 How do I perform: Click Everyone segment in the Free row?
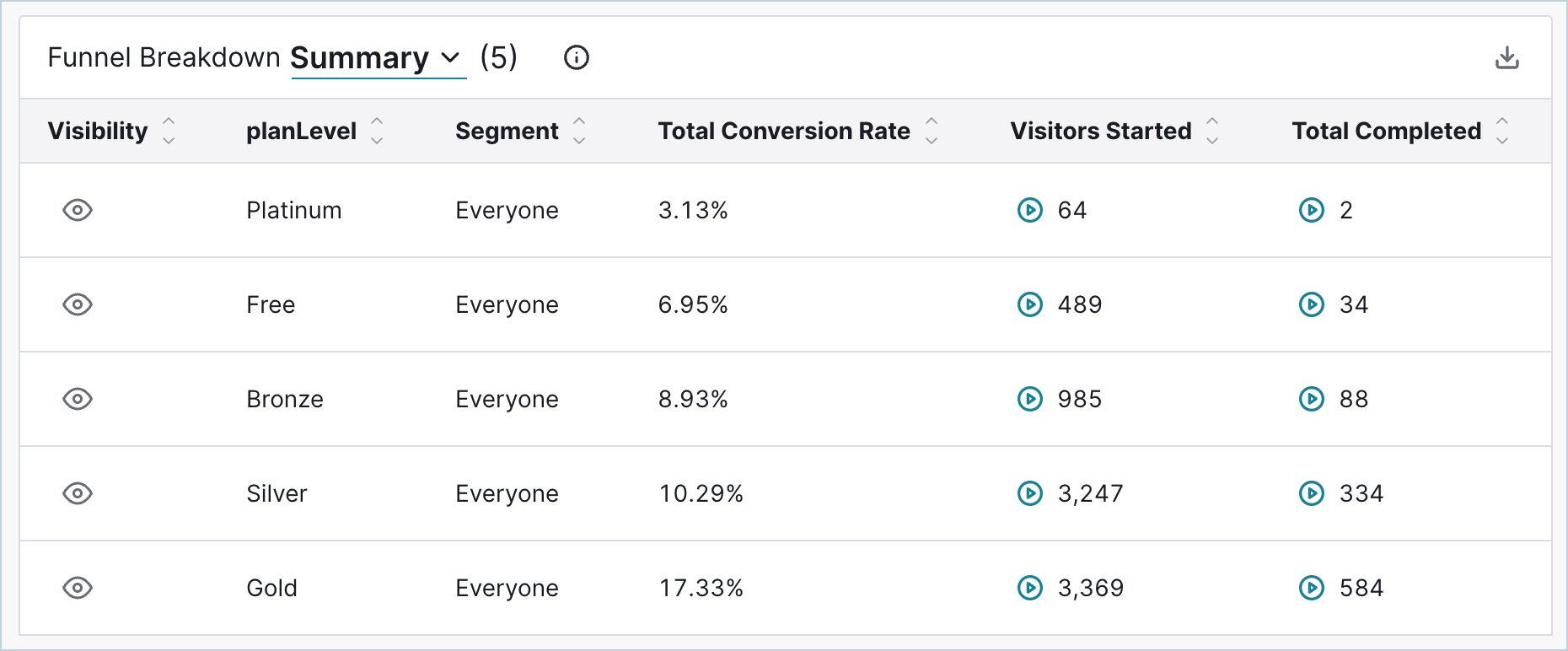(x=507, y=305)
